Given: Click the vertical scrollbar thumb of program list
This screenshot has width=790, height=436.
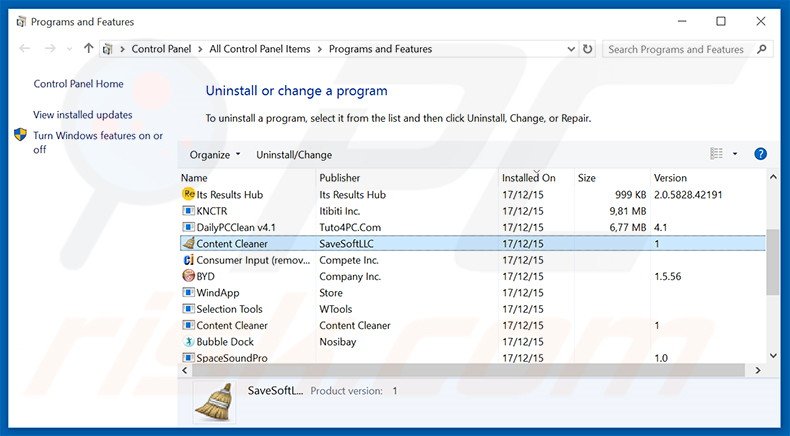Looking at the screenshot, I should tap(773, 262).
